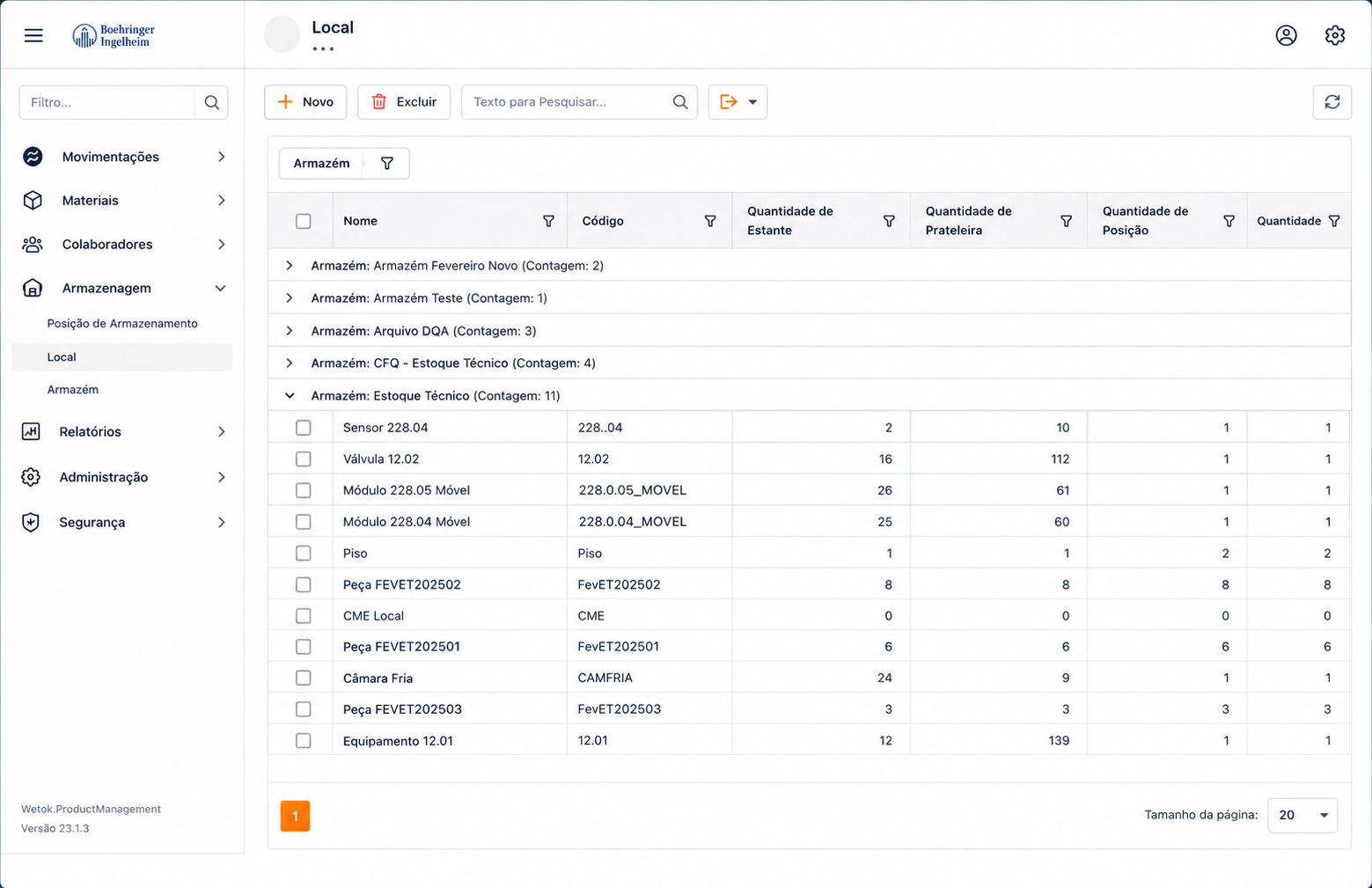Open the page size dropdown showing 20
Viewport: 1372px width, 888px height.
click(1302, 815)
